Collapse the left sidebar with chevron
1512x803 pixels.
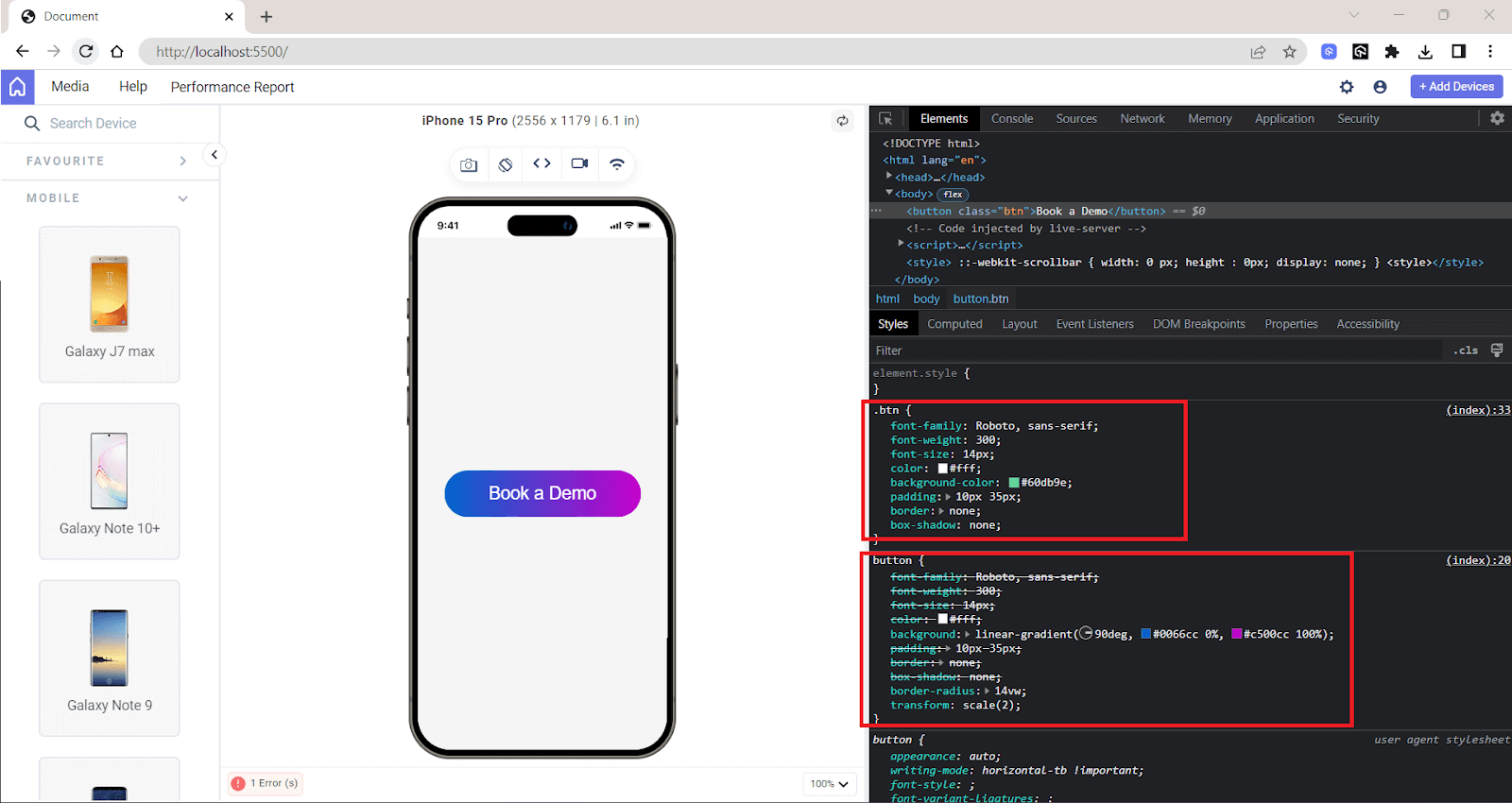pyautogui.click(x=215, y=155)
